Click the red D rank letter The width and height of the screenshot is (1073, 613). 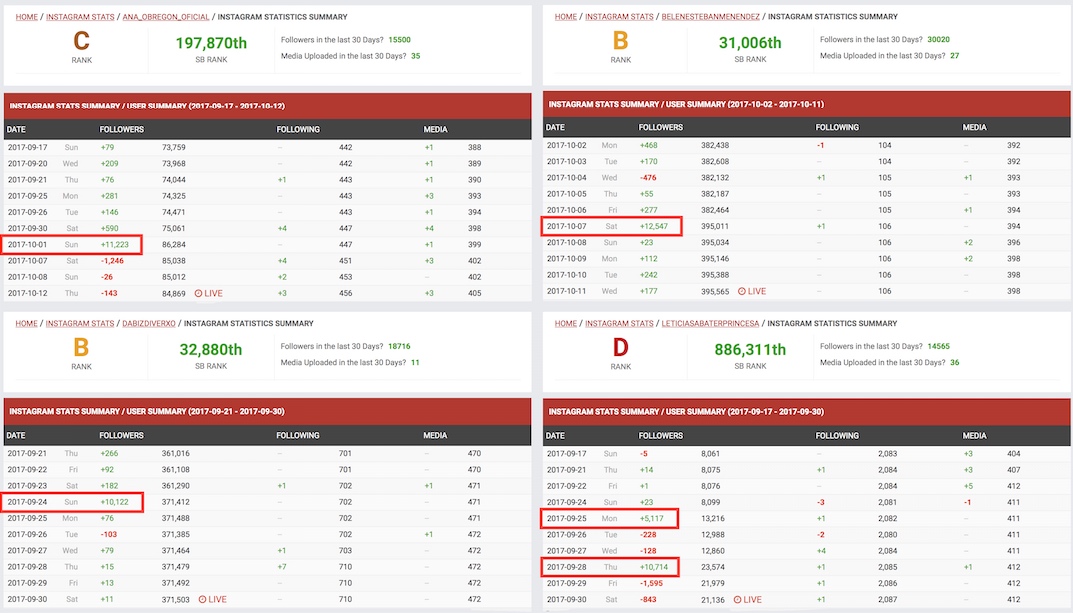pyautogui.click(x=621, y=349)
